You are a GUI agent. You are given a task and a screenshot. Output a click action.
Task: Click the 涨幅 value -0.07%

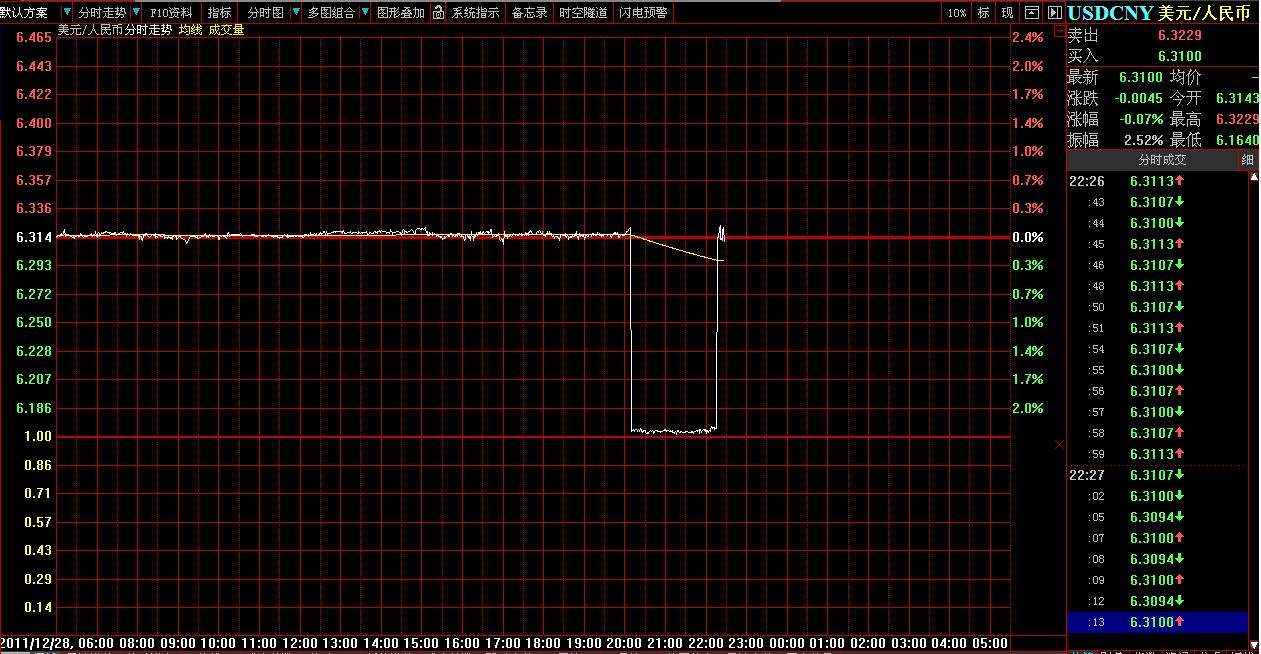coord(1141,119)
